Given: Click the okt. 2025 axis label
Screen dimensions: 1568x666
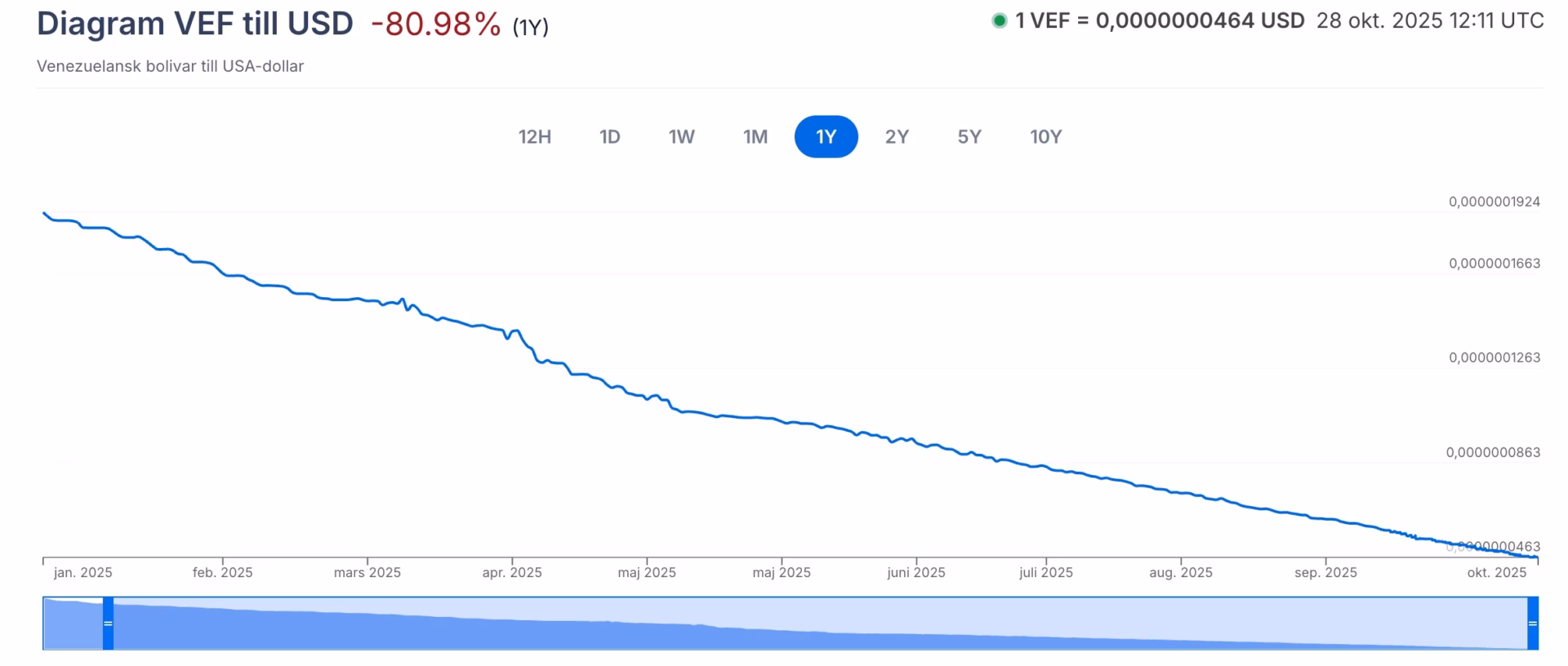Looking at the screenshot, I should pos(1497,573).
